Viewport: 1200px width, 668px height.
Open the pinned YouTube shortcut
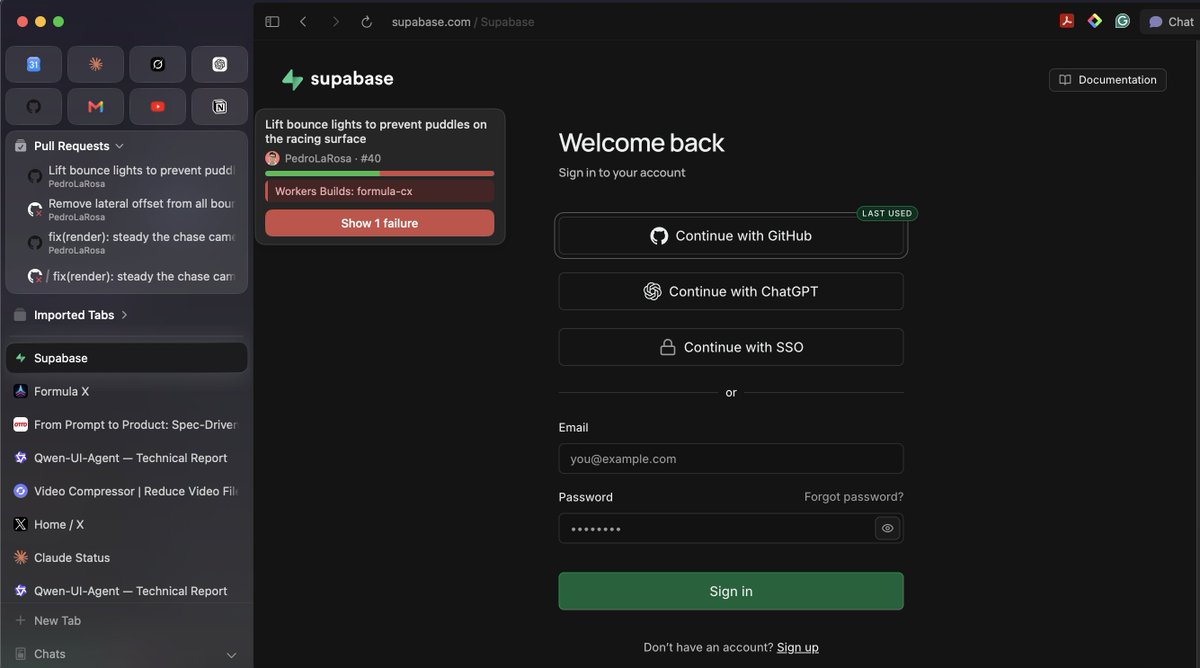click(x=157, y=106)
